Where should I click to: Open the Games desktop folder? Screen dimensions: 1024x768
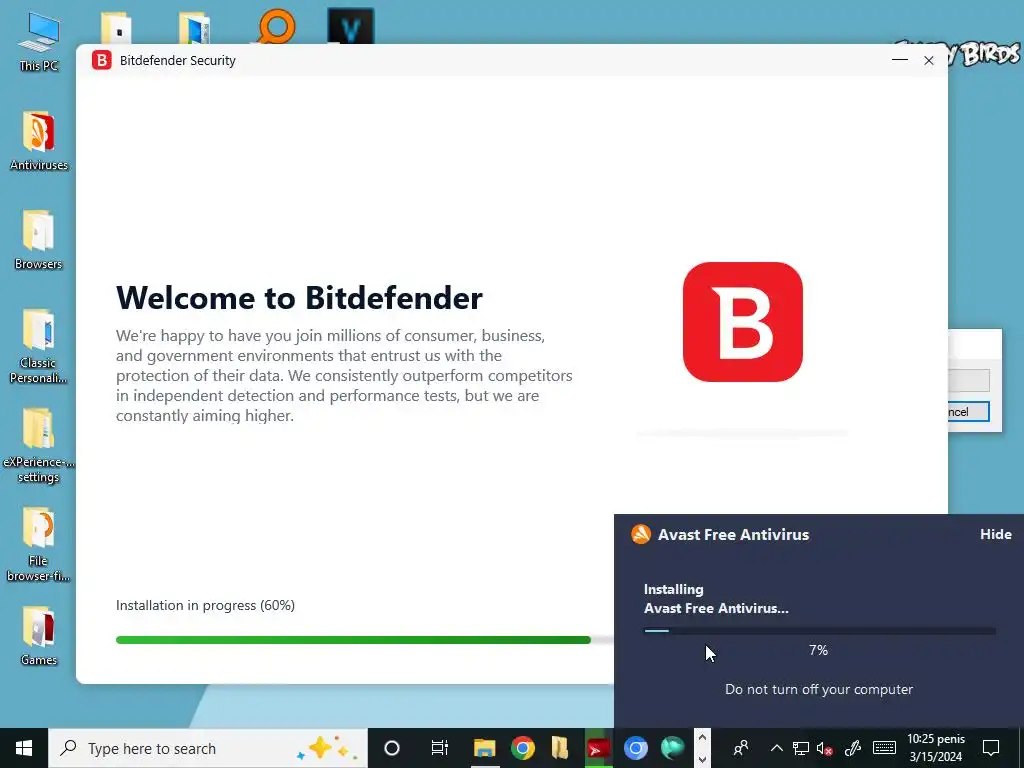click(x=39, y=635)
